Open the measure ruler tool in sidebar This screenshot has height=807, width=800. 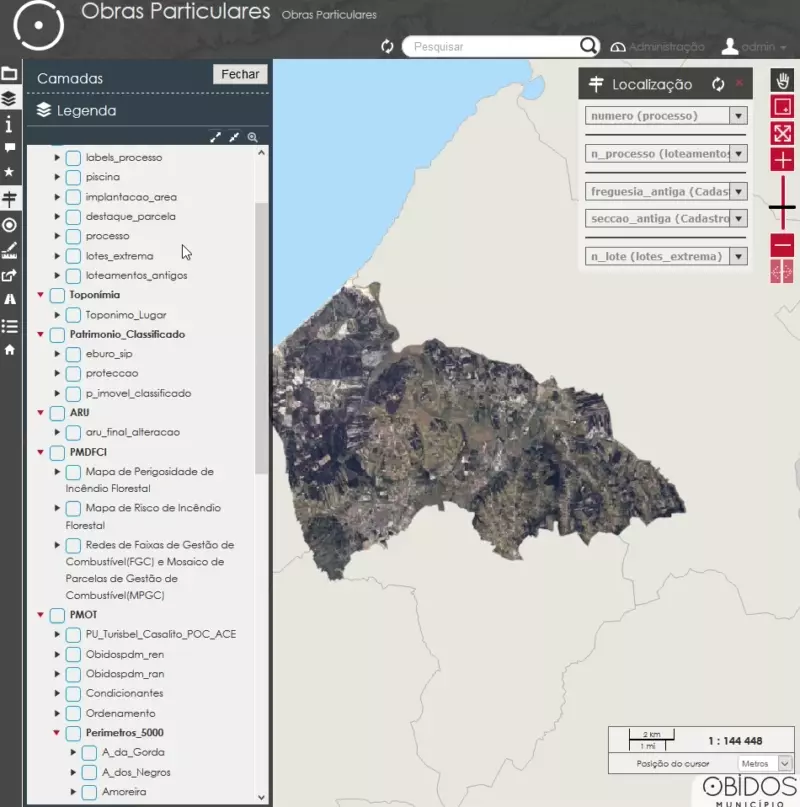pos(10,250)
